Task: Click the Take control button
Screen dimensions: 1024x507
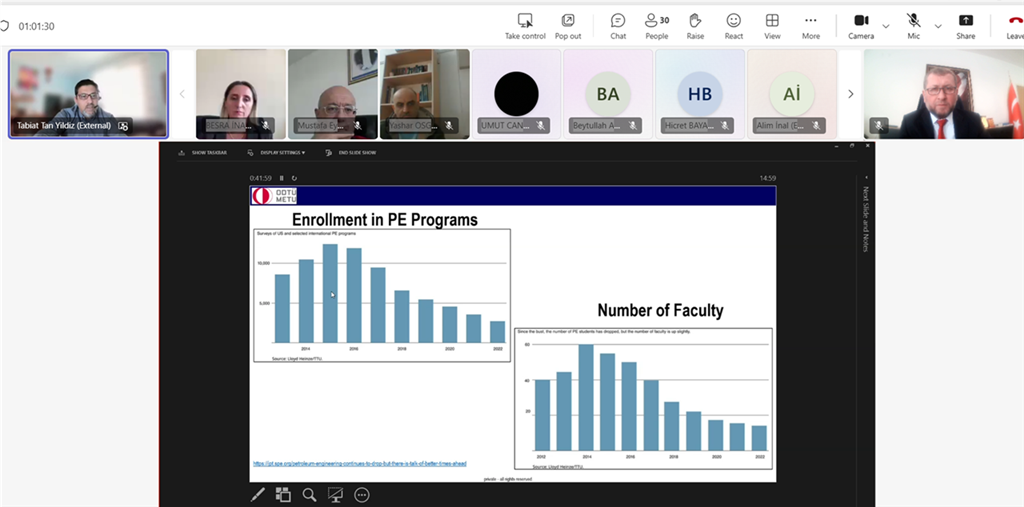Action: [x=525, y=26]
